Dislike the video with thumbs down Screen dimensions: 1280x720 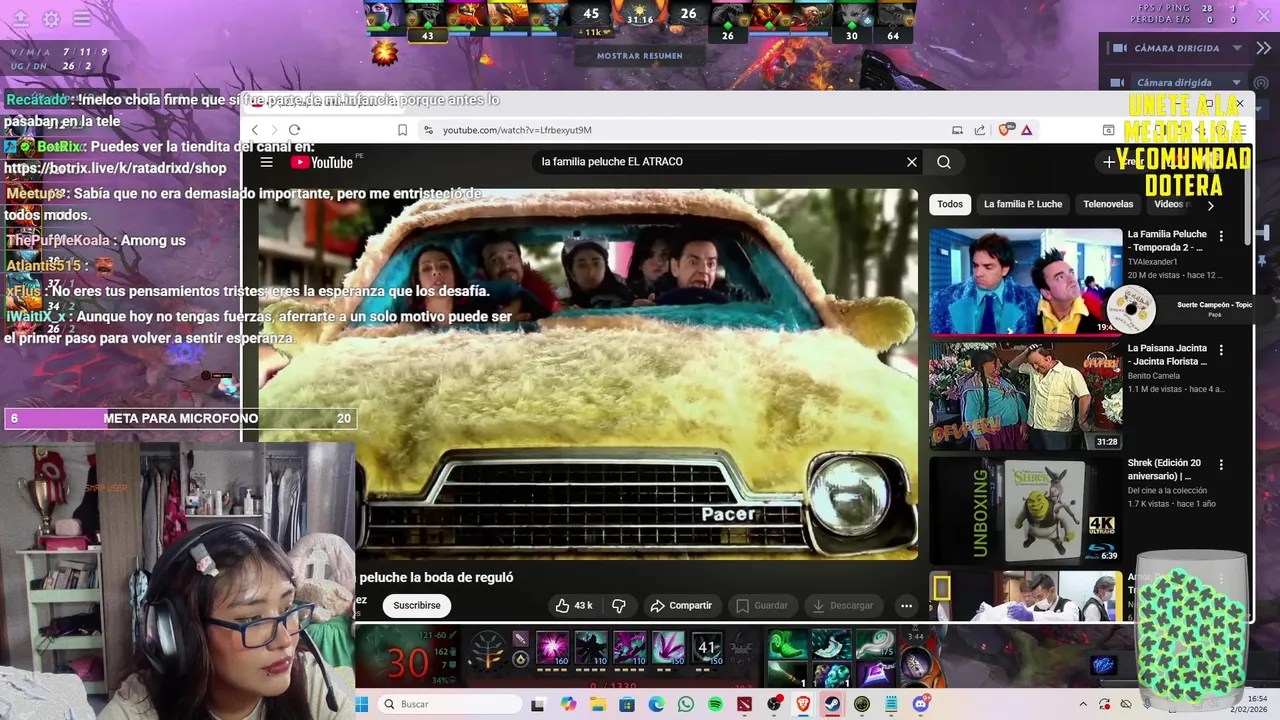coord(619,605)
